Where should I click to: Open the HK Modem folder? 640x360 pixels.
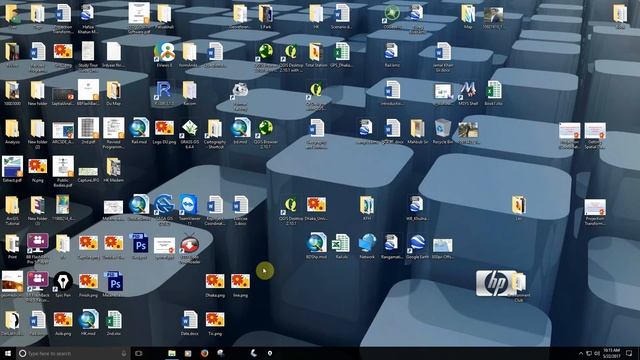coord(113,167)
